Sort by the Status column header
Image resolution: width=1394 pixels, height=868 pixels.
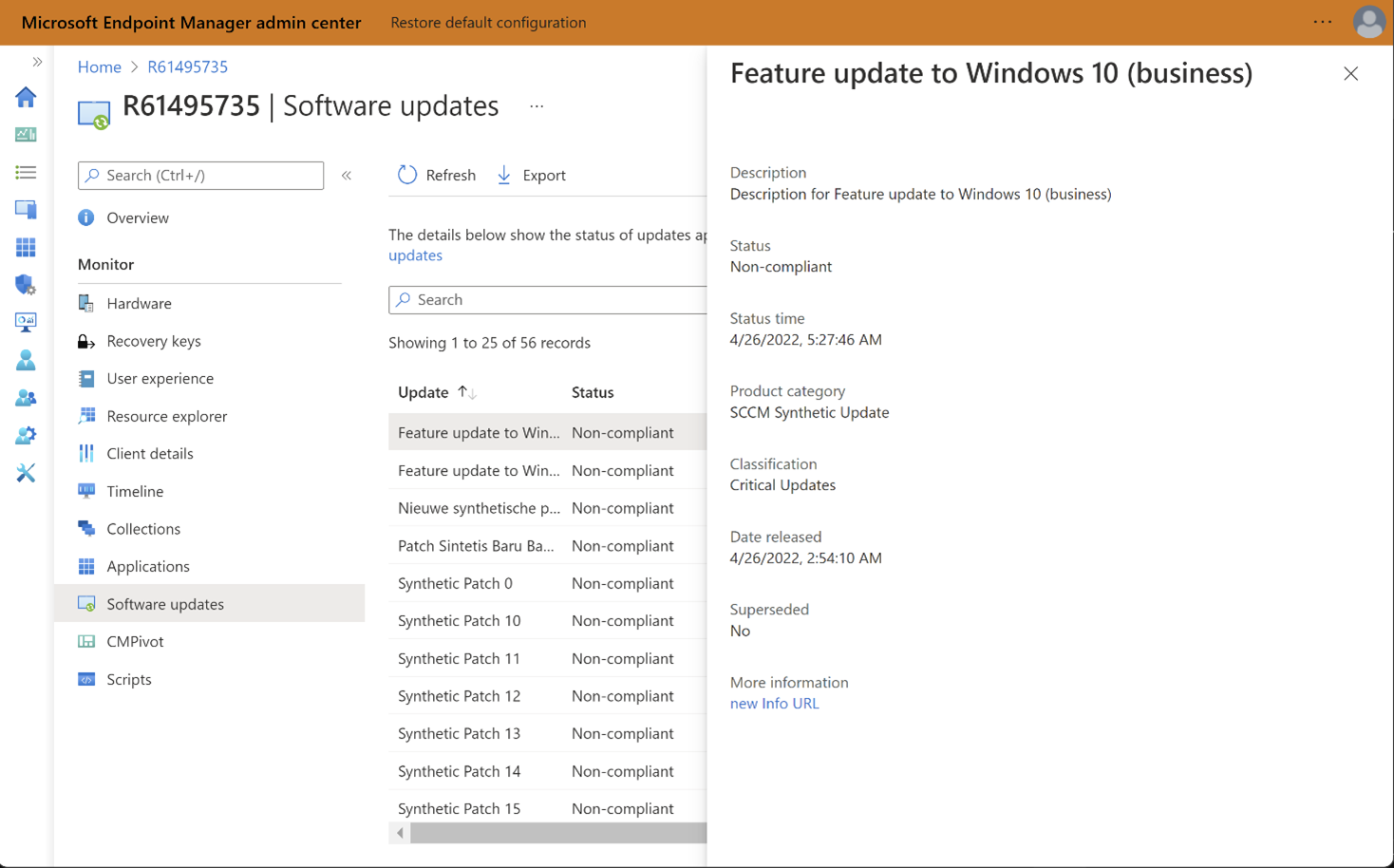pyautogui.click(x=593, y=392)
